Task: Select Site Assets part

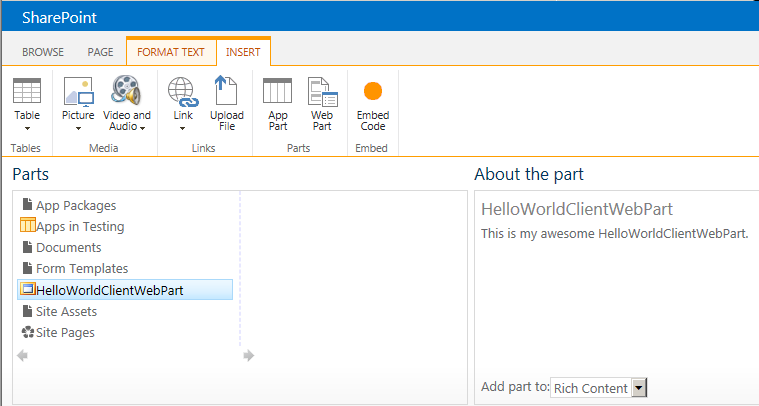Action: coord(66,311)
